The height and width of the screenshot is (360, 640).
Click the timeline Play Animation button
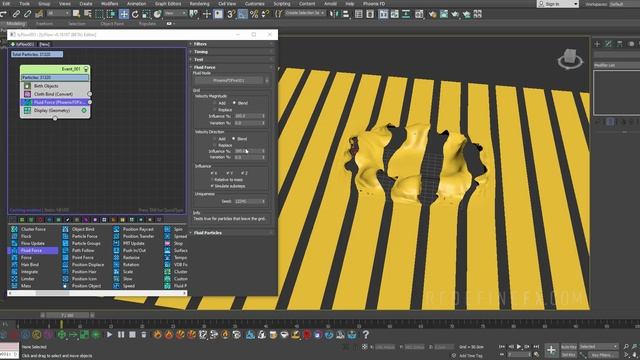(x=519, y=347)
